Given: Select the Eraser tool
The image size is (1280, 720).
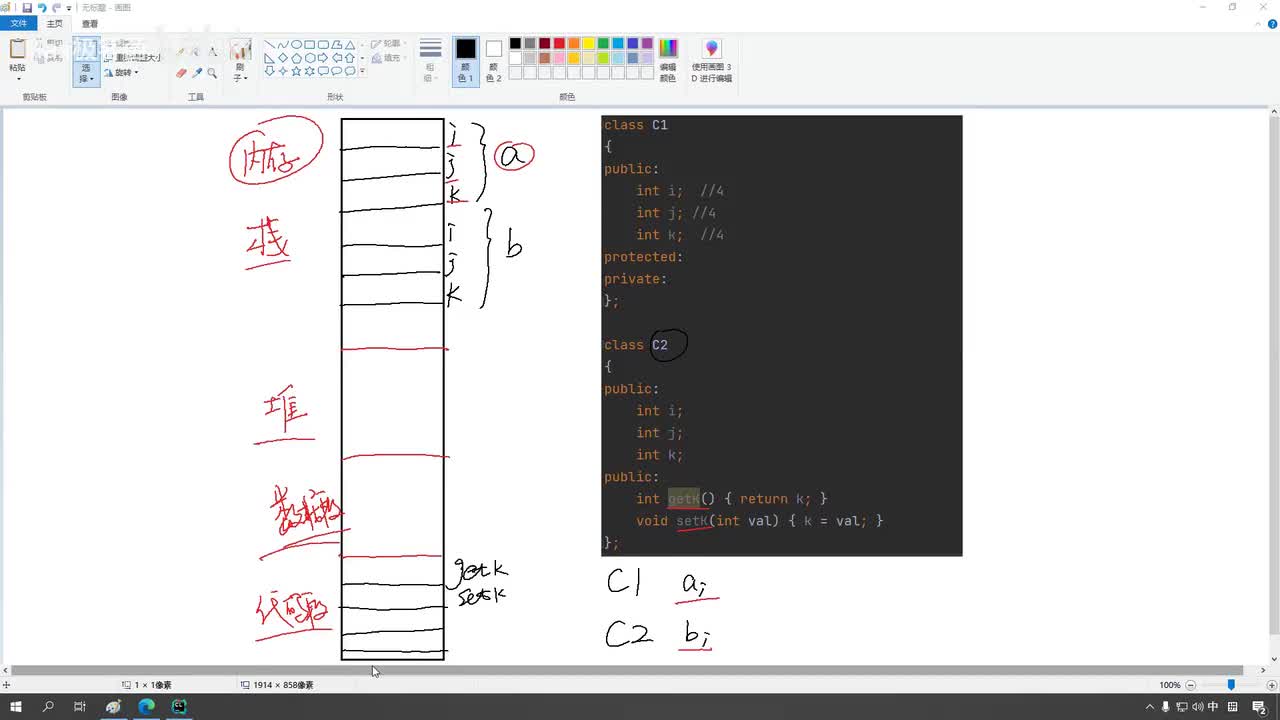Looking at the screenshot, I should coord(180,73).
